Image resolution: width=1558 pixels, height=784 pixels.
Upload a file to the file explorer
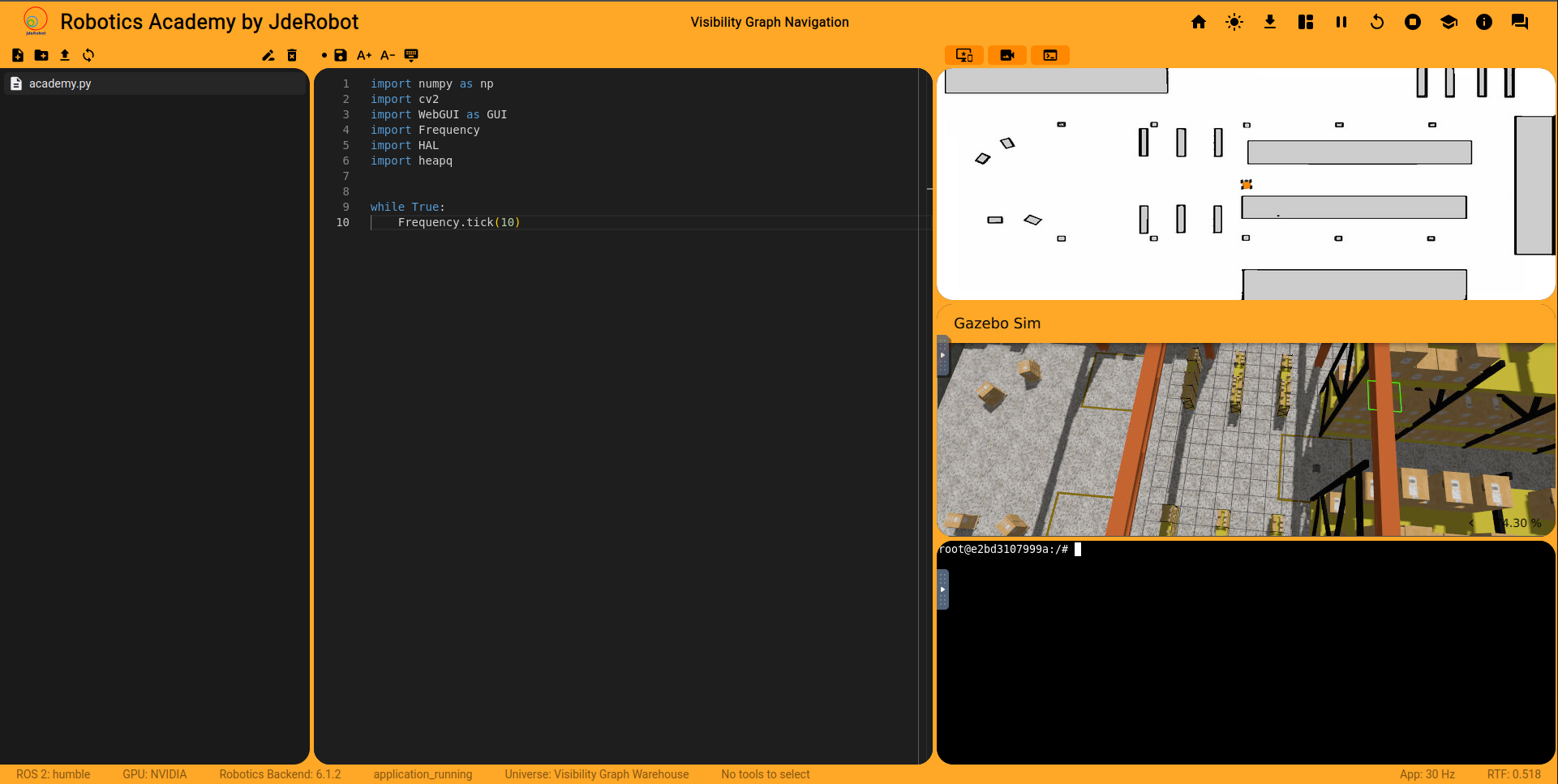[65, 55]
